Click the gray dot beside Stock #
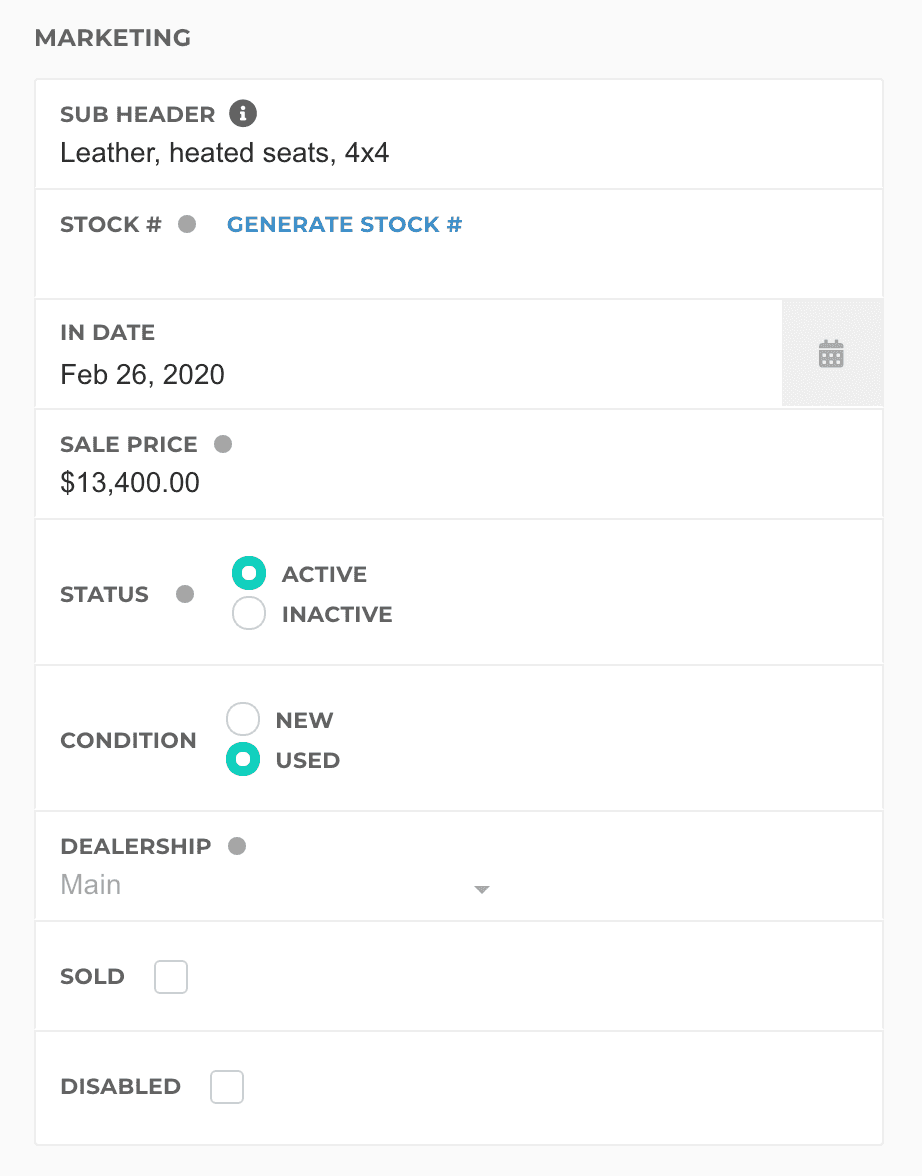The width and height of the screenshot is (922, 1176). (187, 224)
